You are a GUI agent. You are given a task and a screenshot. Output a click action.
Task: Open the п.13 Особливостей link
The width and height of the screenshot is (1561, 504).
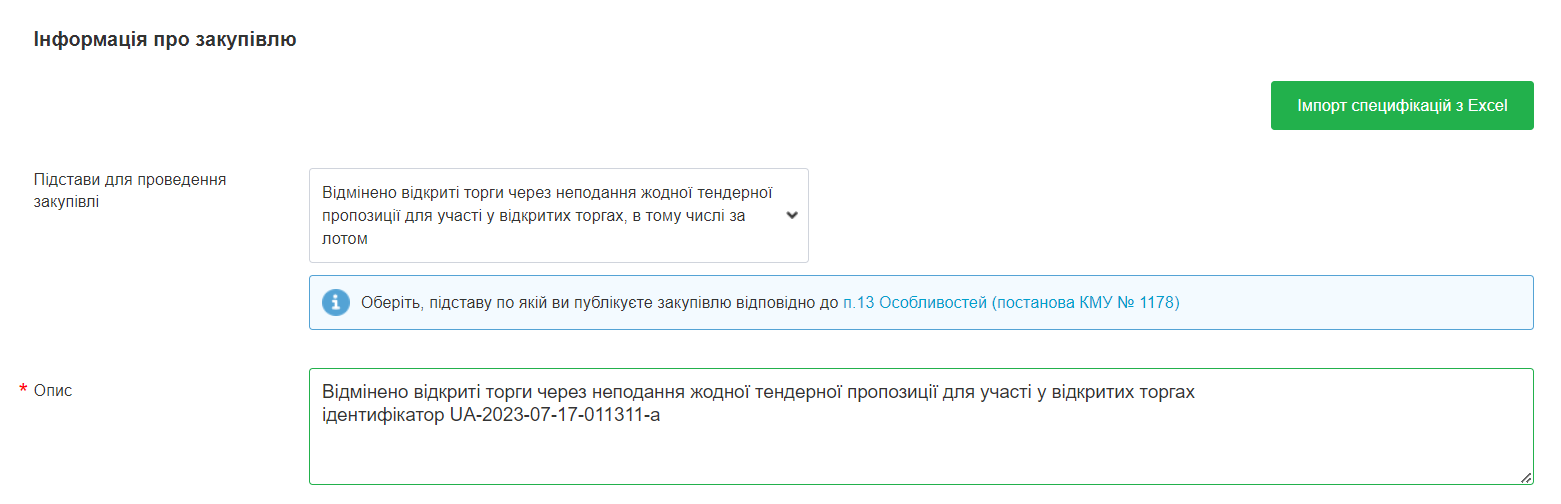point(914,302)
